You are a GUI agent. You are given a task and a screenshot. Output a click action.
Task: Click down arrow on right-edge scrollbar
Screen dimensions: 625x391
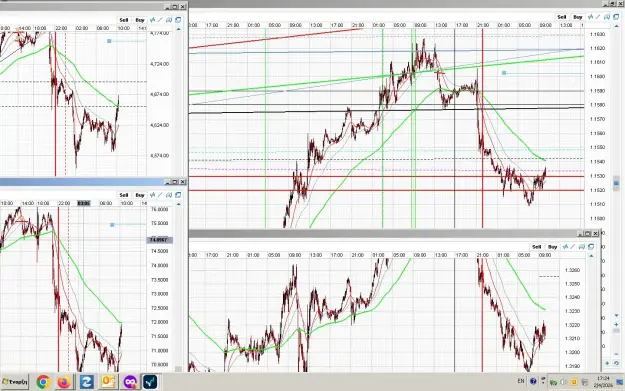pos(617,315)
